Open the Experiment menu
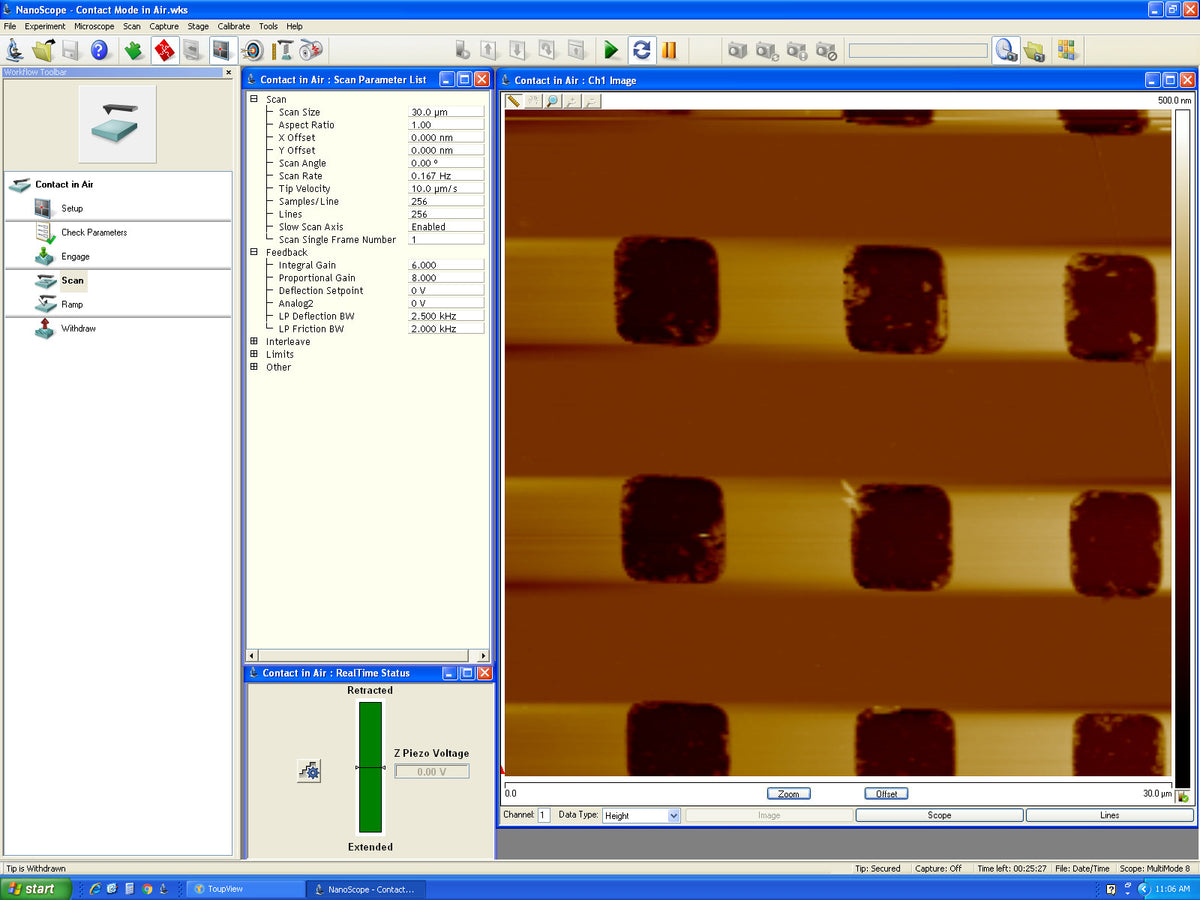 point(45,26)
